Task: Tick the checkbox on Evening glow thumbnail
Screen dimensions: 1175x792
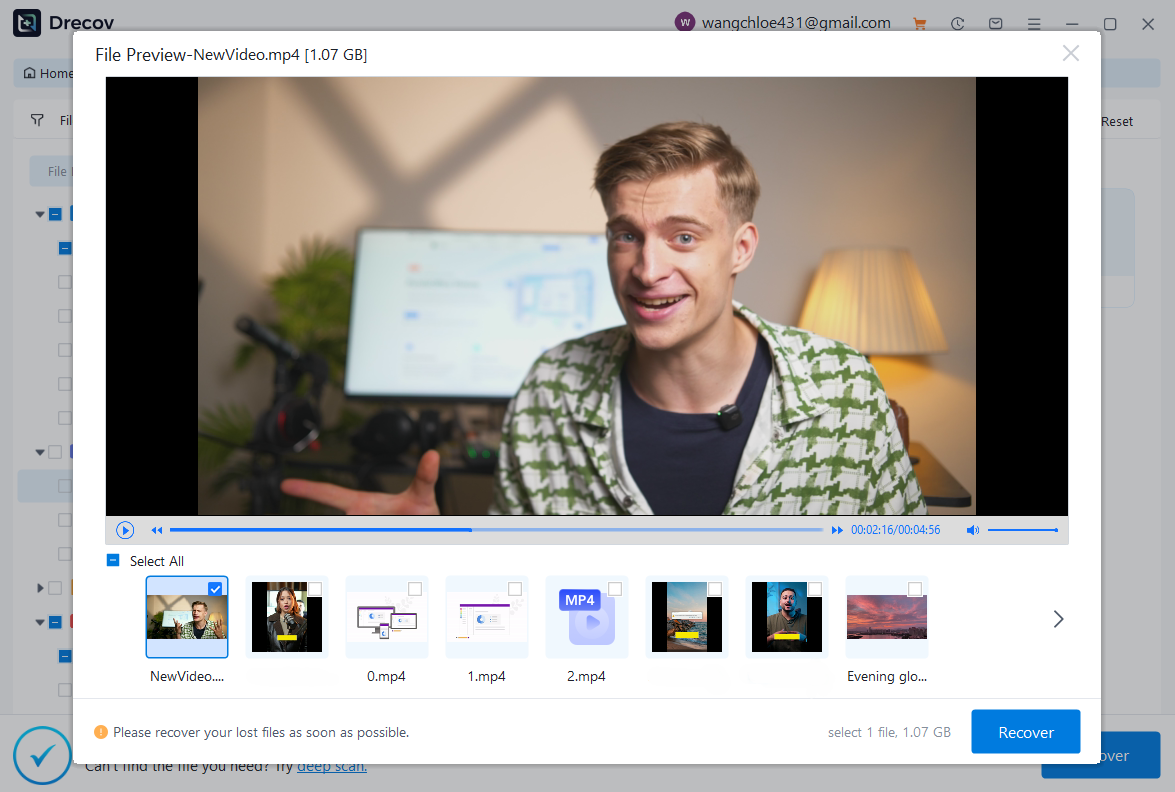Action: click(914, 589)
